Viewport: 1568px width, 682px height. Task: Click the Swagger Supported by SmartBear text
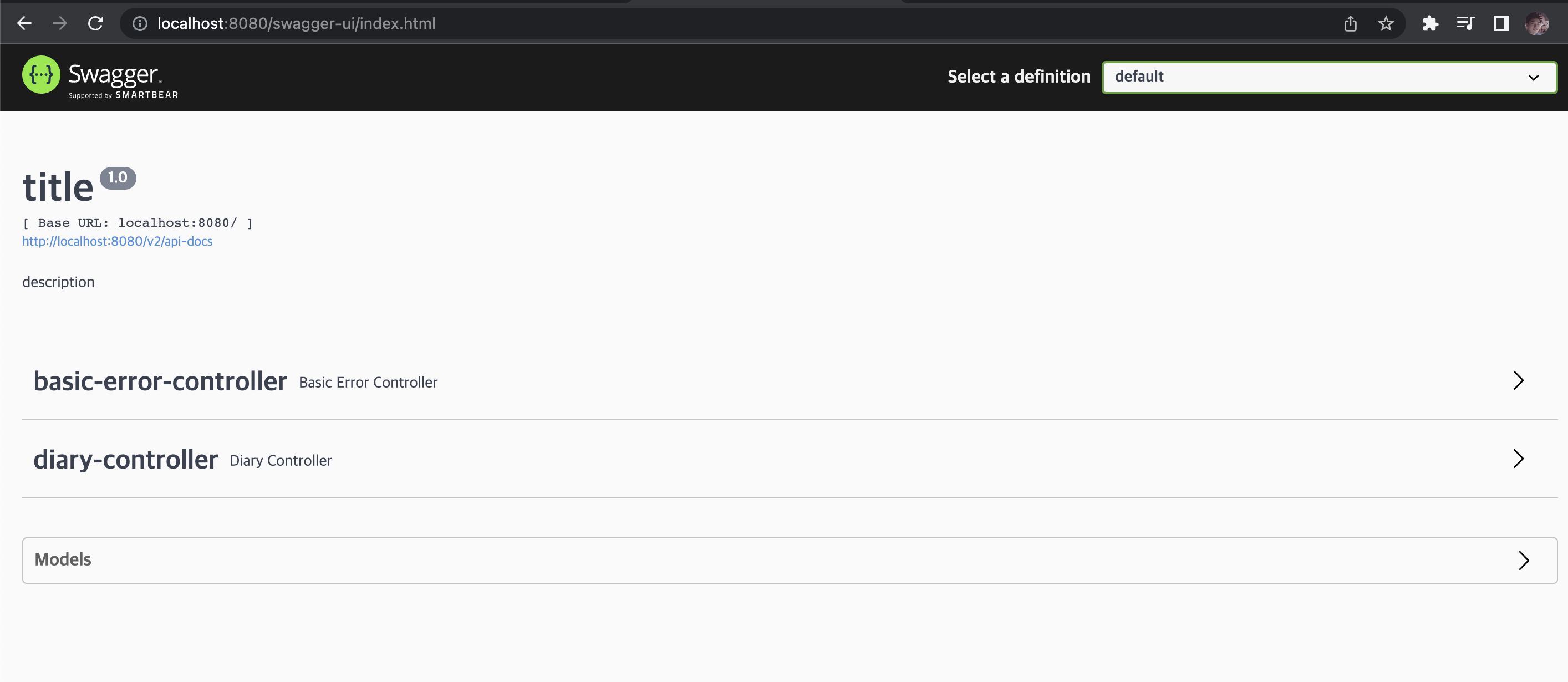(x=123, y=95)
